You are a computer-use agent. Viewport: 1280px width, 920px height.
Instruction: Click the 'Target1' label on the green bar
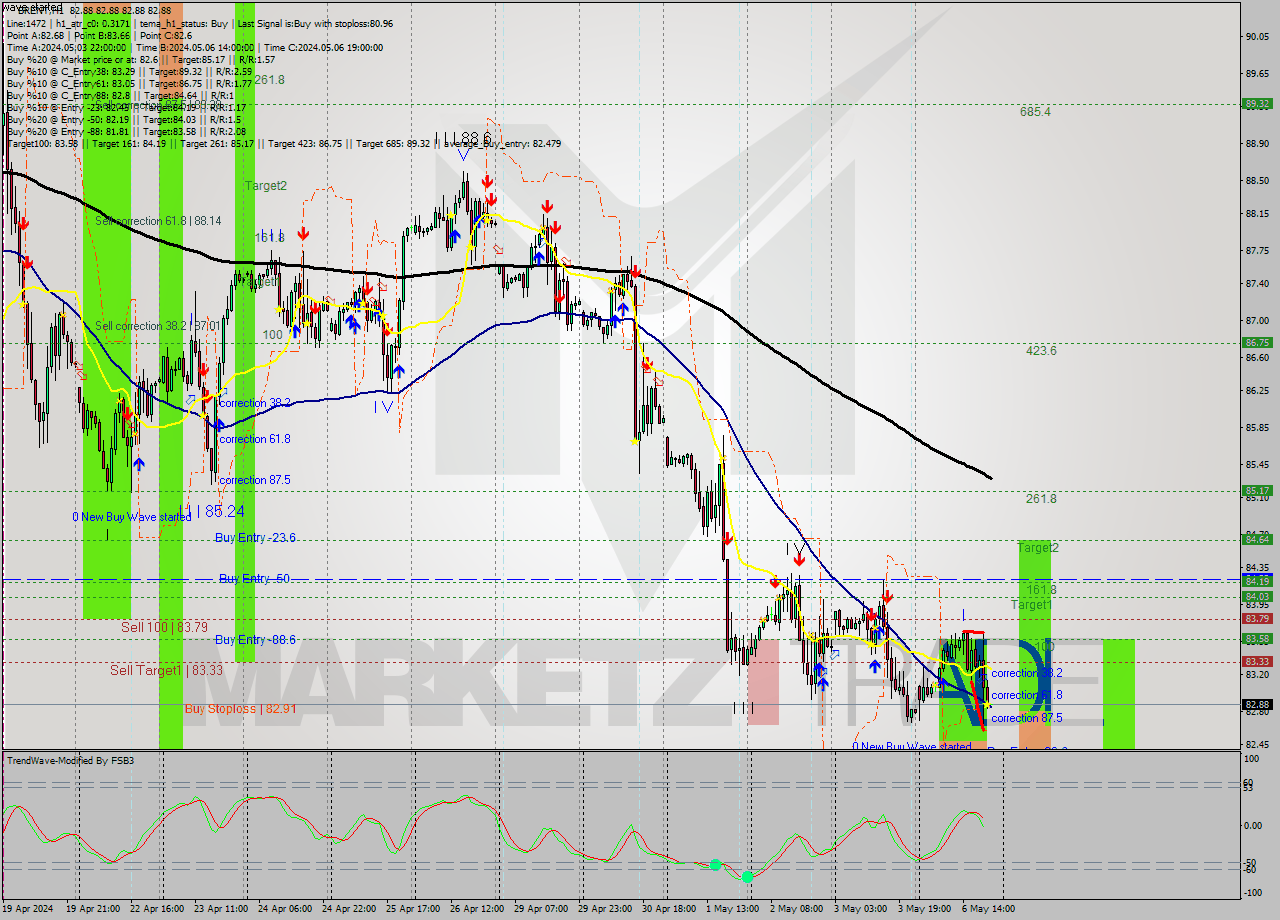coord(1031,605)
